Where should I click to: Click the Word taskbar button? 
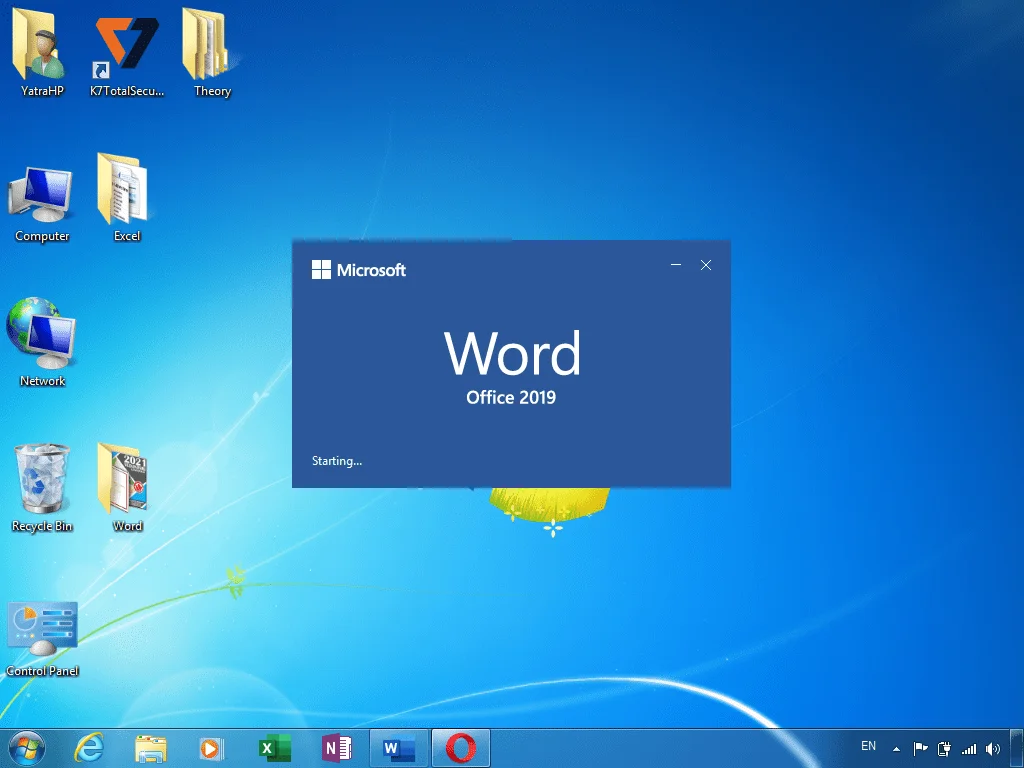click(399, 748)
